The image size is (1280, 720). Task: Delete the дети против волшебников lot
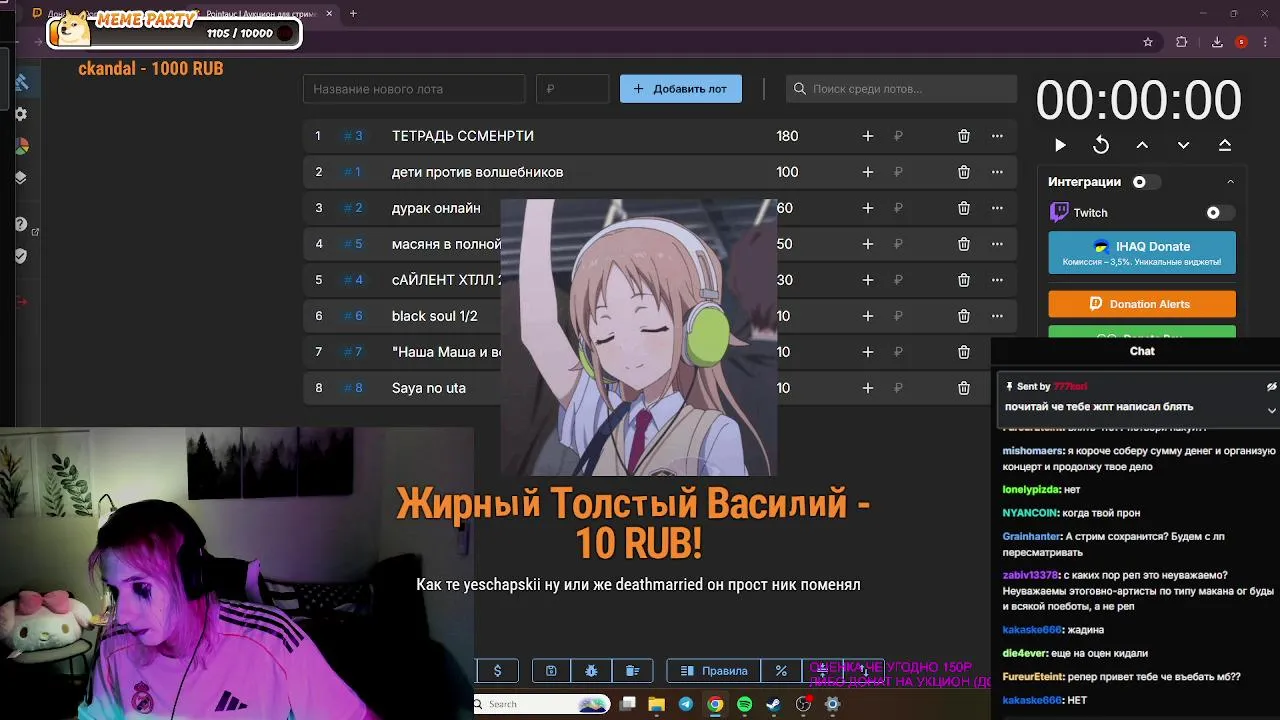click(963, 172)
